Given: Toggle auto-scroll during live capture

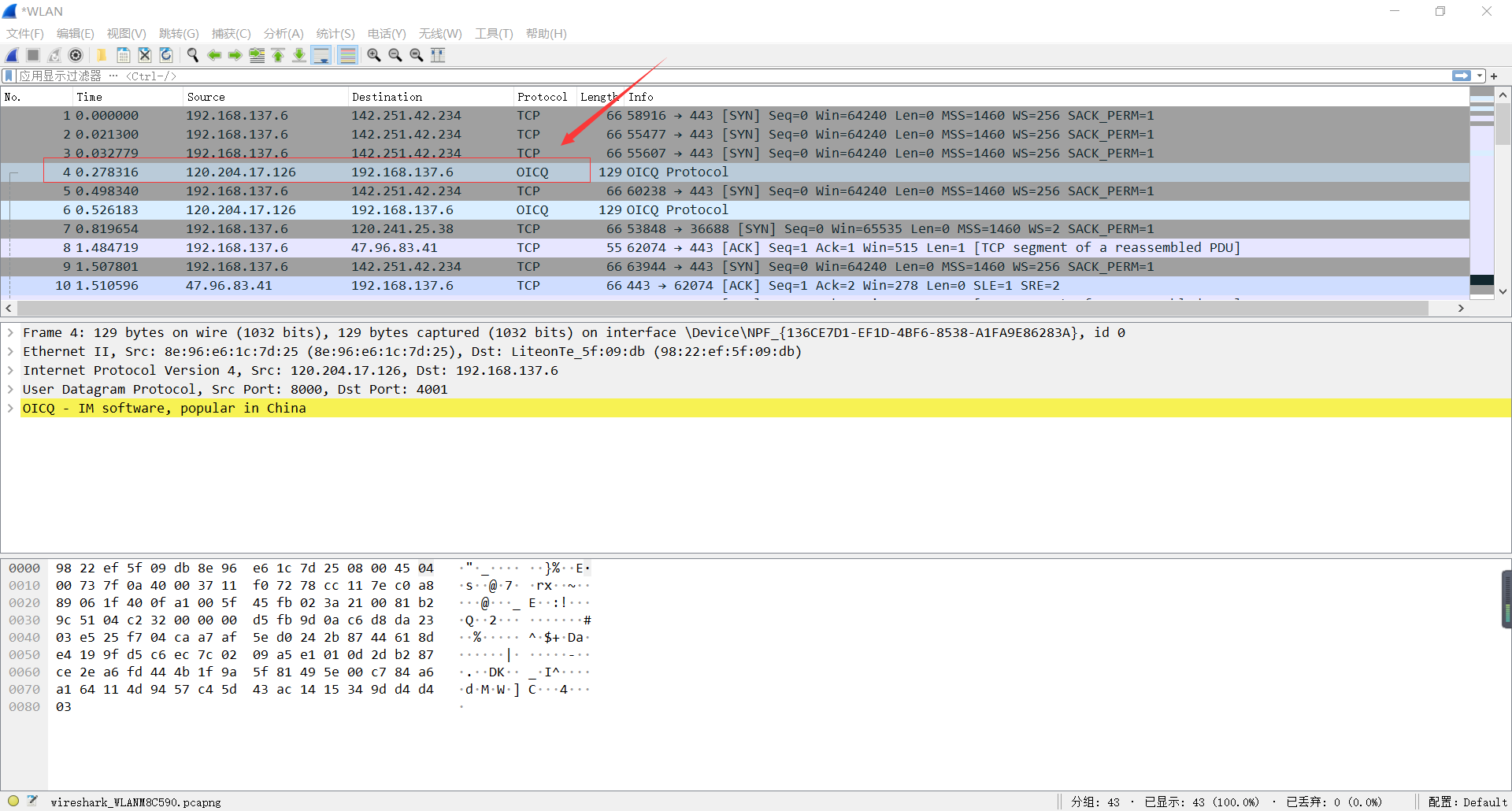Looking at the screenshot, I should coord(321,55).
